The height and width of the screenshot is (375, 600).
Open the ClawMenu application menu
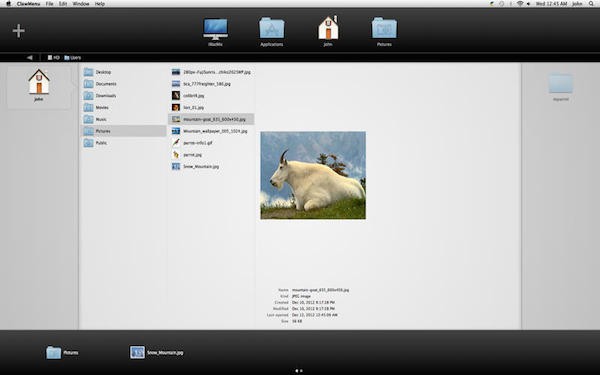28,4
